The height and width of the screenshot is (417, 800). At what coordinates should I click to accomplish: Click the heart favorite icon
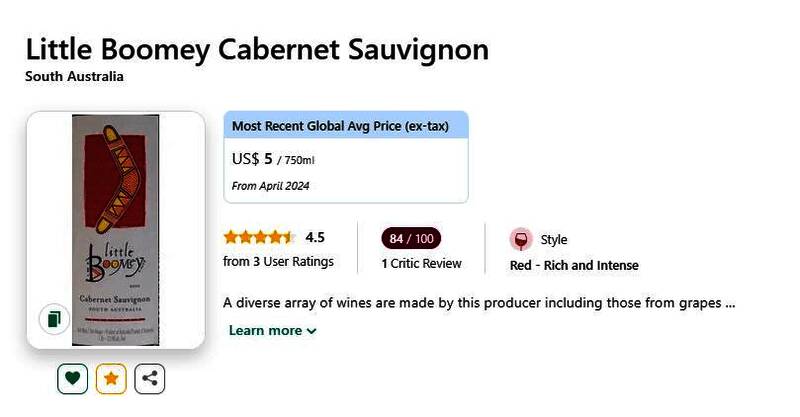click(72, 379)
